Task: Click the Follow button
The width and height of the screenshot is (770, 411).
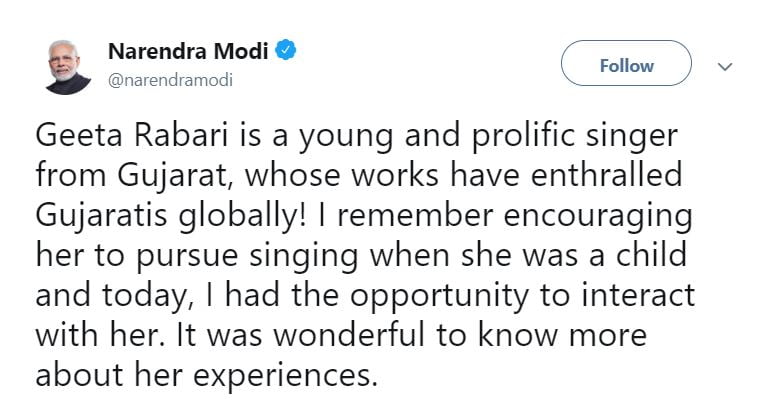Action: pos(626,65)
